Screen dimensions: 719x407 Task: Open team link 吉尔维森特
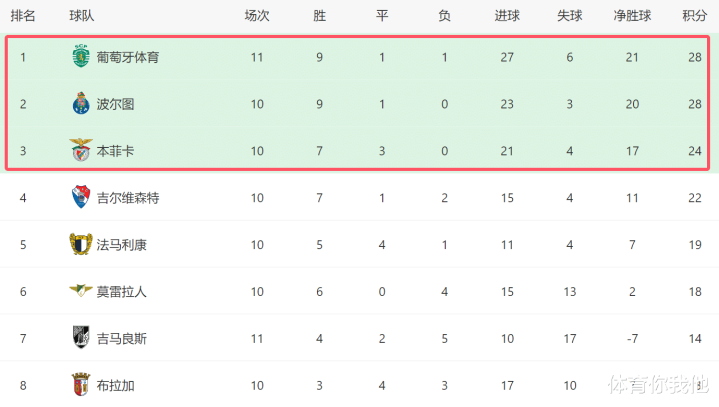[127, 198]
